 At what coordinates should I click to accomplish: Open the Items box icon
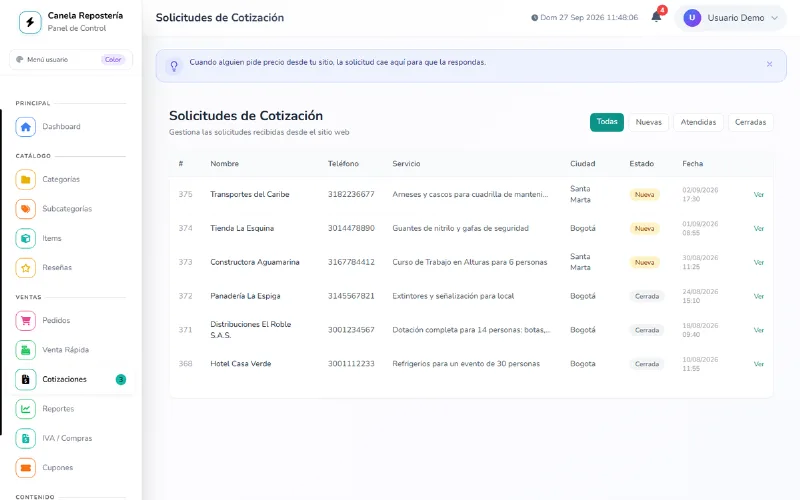[26, 238]
